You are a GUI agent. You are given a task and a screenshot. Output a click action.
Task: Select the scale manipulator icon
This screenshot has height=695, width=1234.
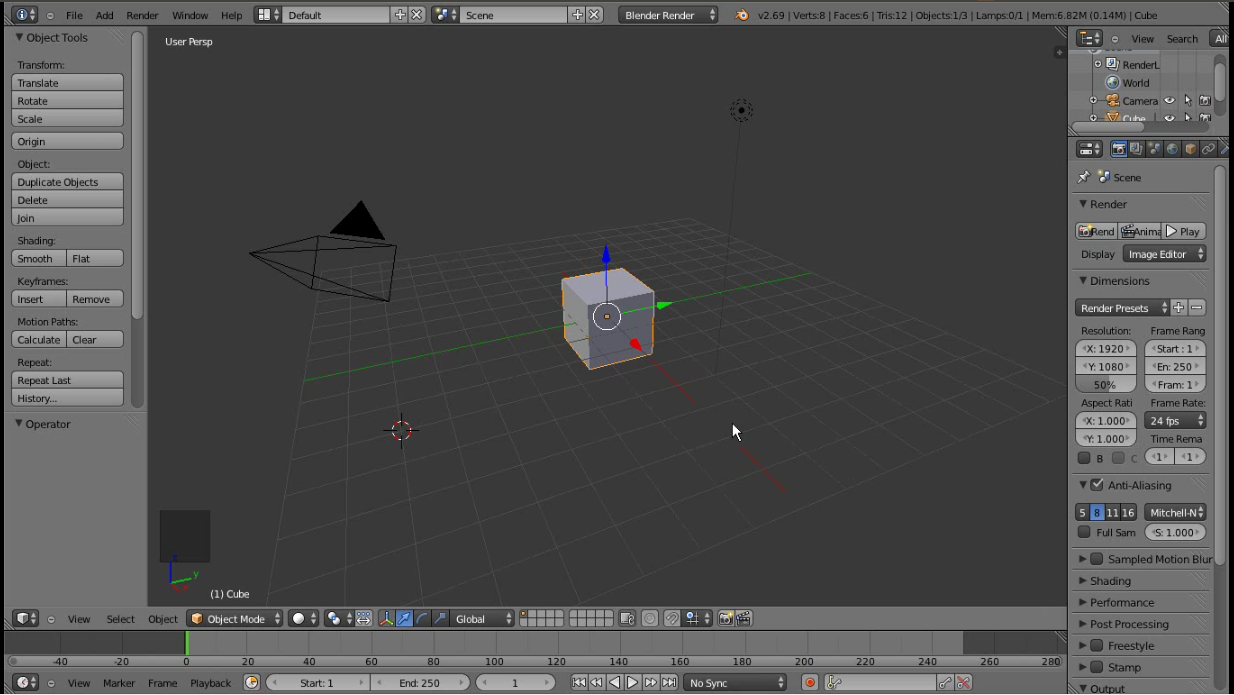pyautogui.click(x=440, y=619)
